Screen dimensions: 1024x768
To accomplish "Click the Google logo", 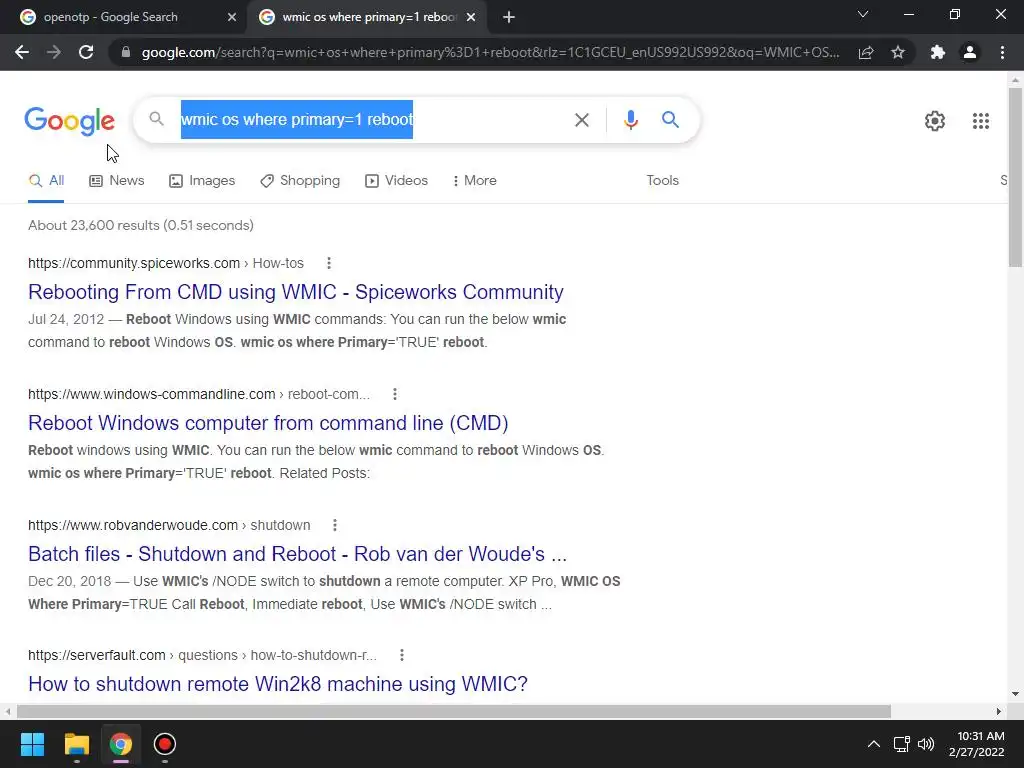I will 70,121.
